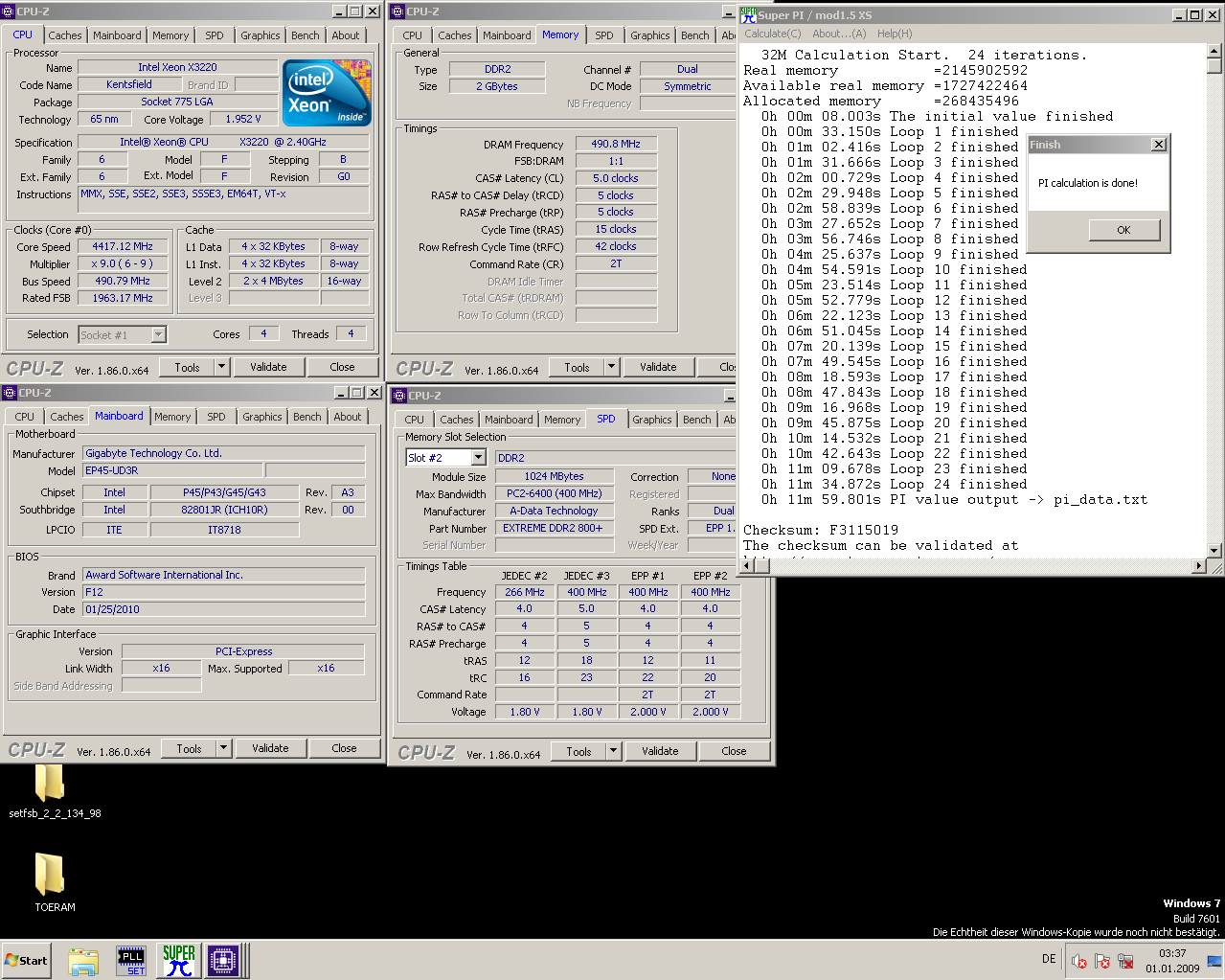
Task: Click OK in the Finish dialog
Action: [1123, 230]
